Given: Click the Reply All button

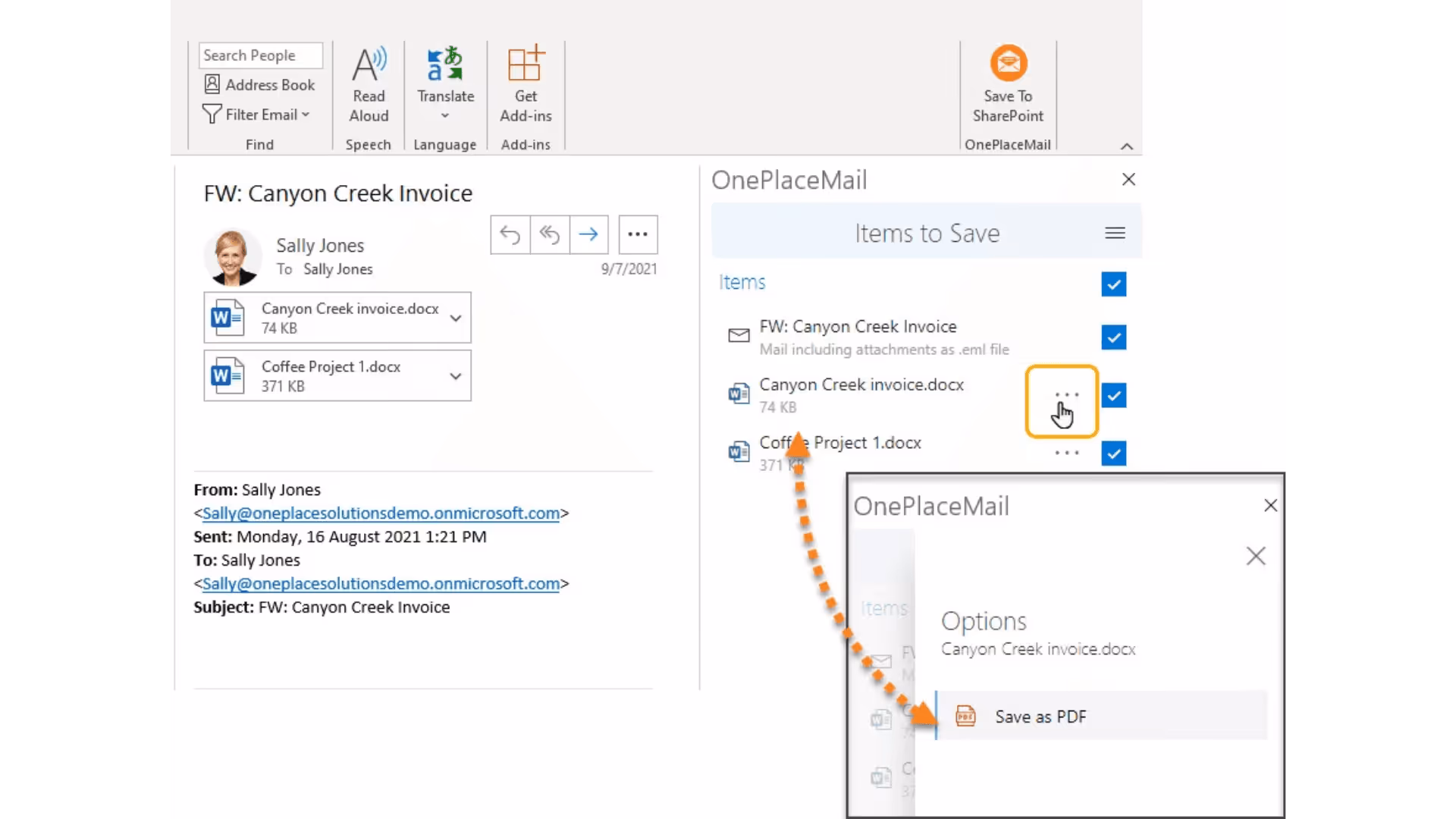Looking at the screenshot, I should coord(550,235).
